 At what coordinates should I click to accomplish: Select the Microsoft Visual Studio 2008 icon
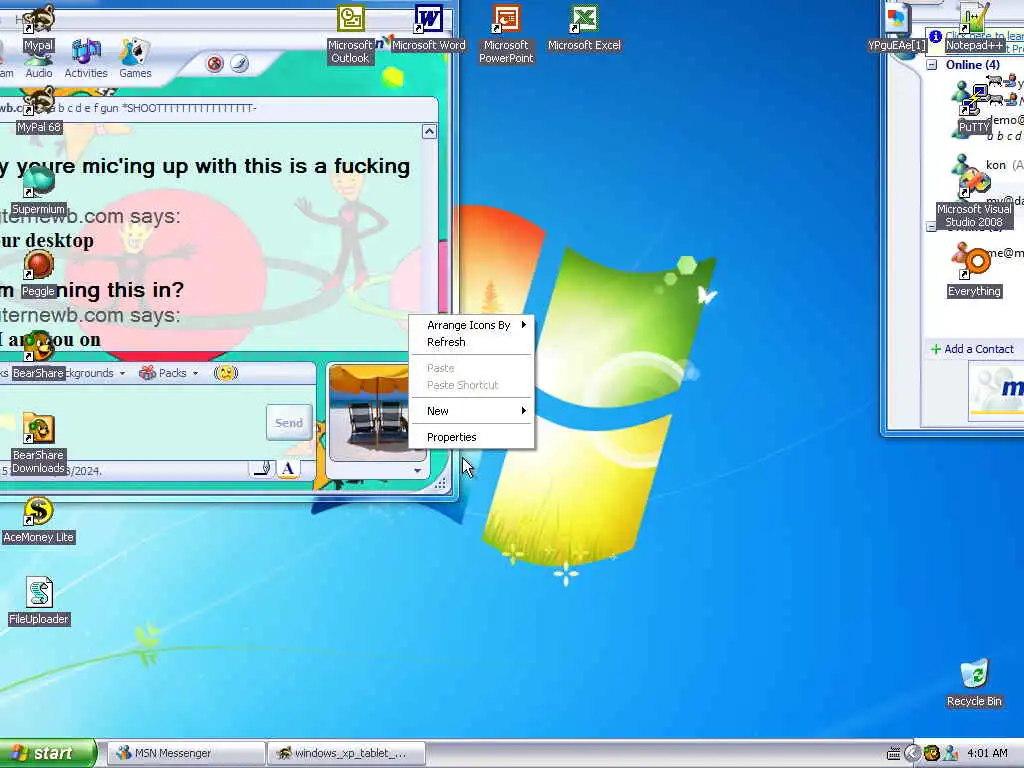click(x=974, y=199)
